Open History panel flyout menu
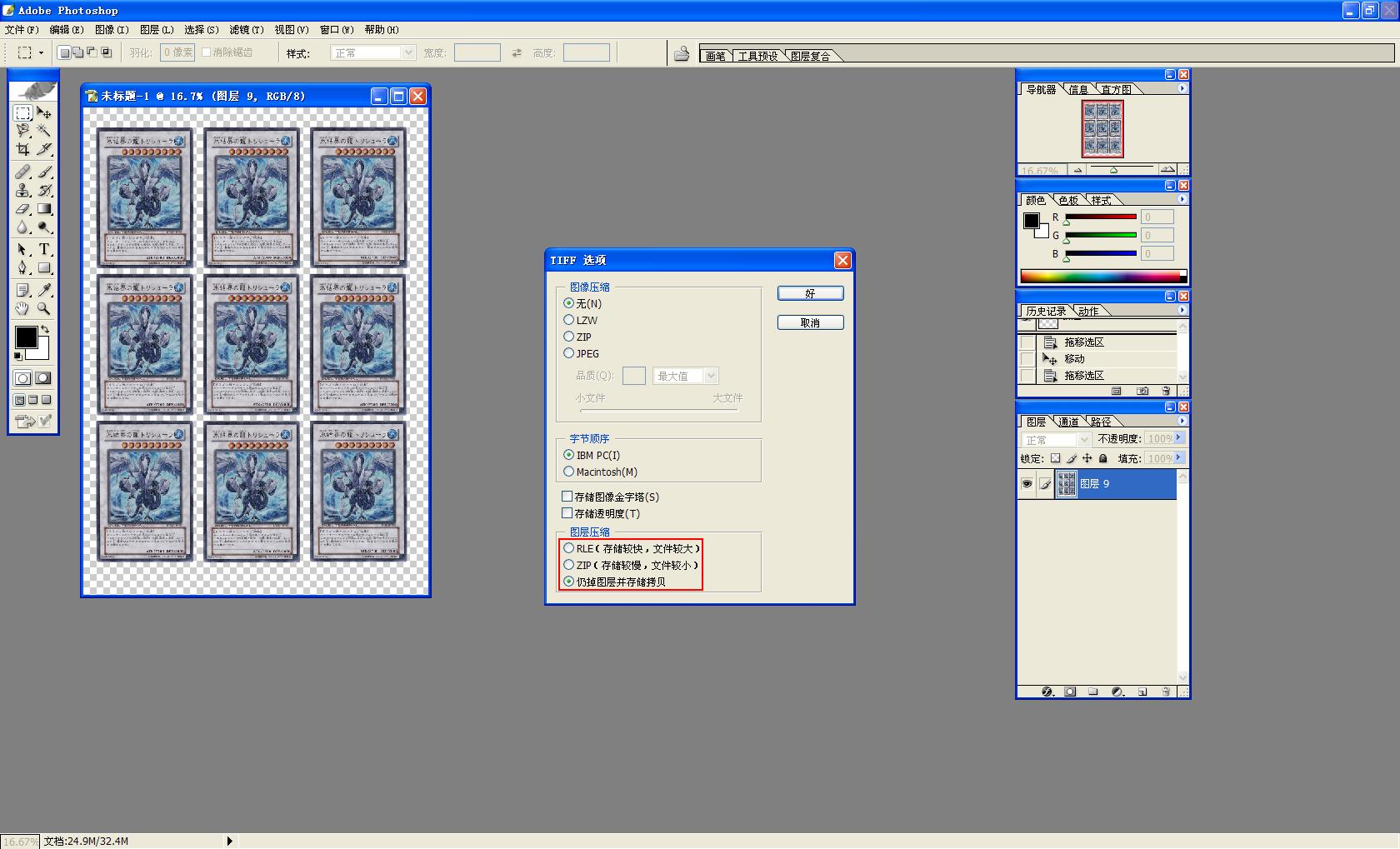Image resolution: width=1400 pixels, height=849 pixels. pos(1182,310)
